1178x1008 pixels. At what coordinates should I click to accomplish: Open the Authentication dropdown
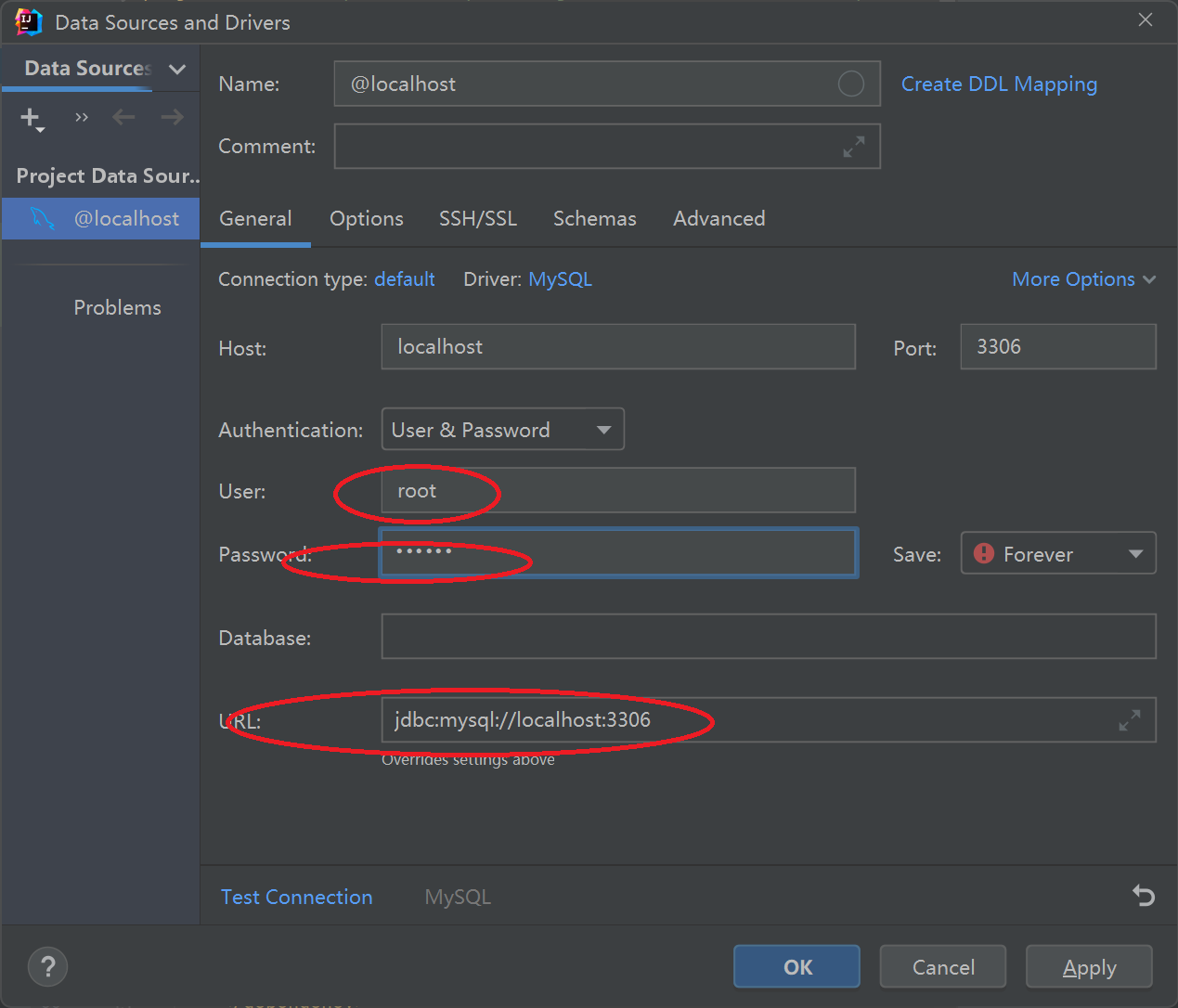tap(503, 430)
